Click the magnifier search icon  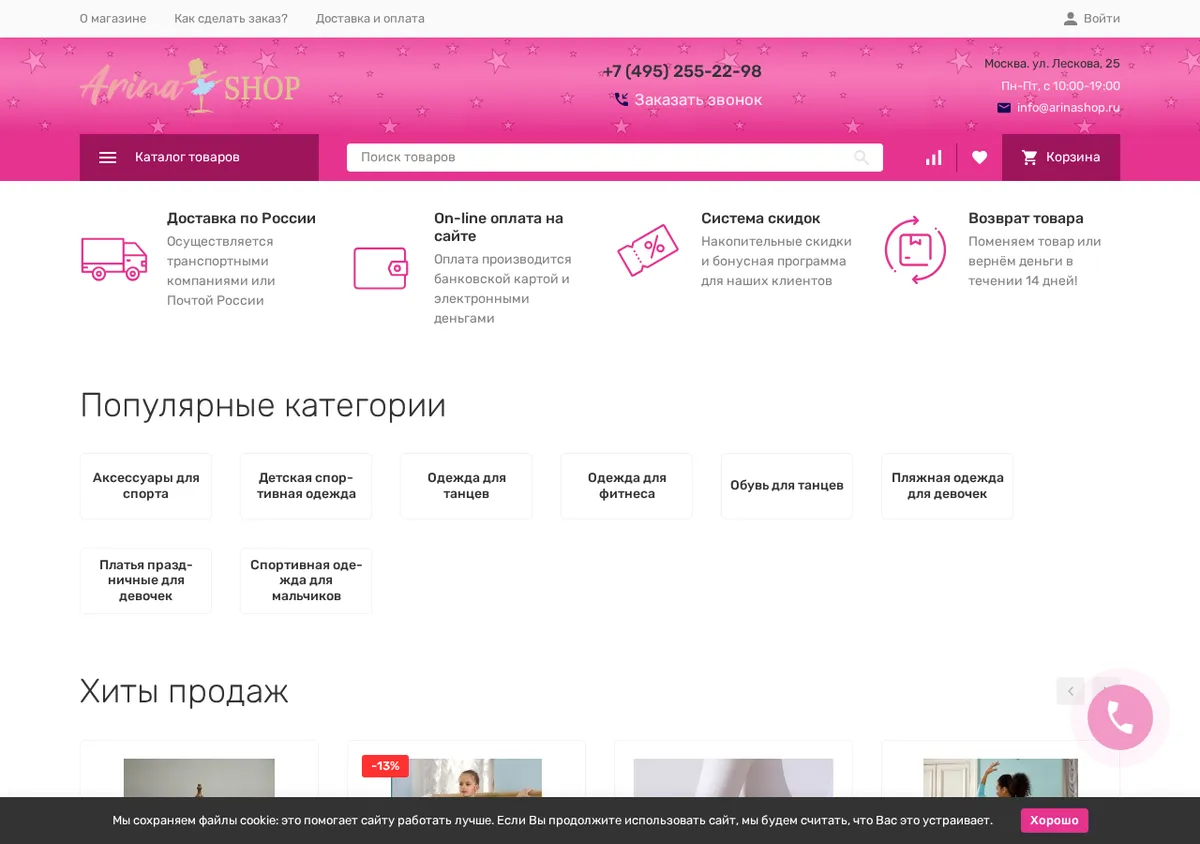click(861, 157)
